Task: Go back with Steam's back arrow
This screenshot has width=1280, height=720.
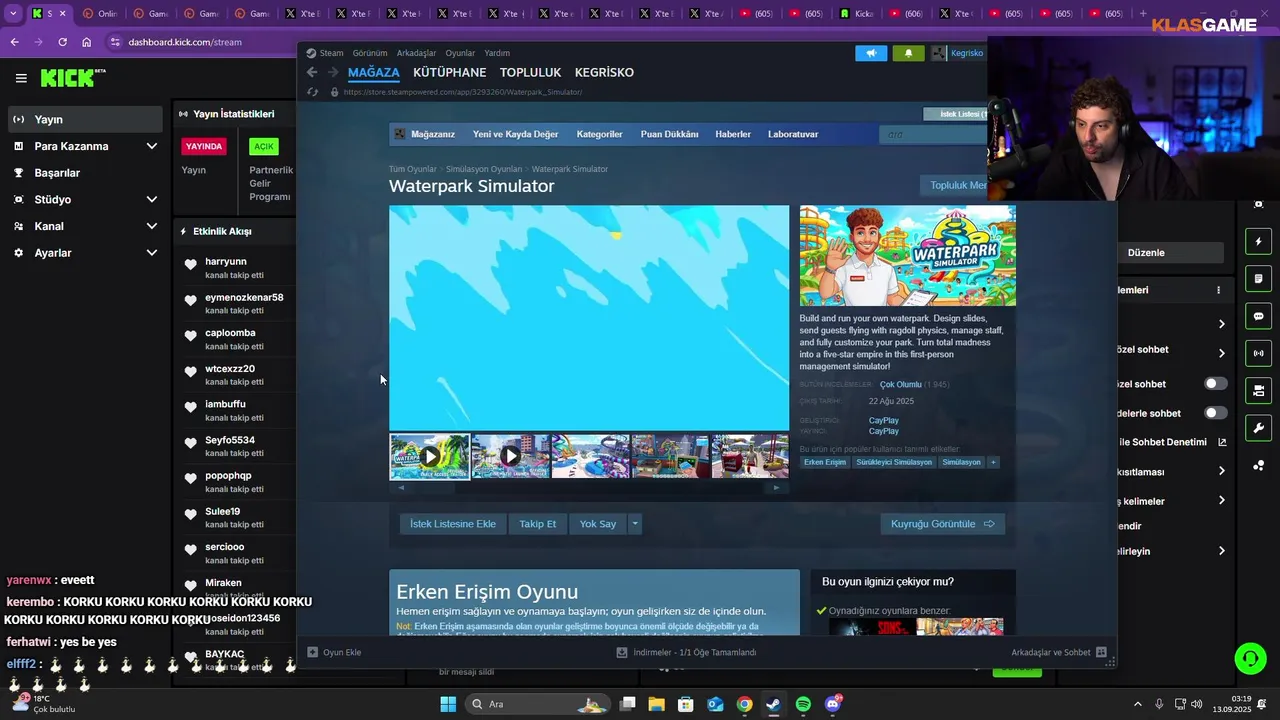Action: coord(312,72)
